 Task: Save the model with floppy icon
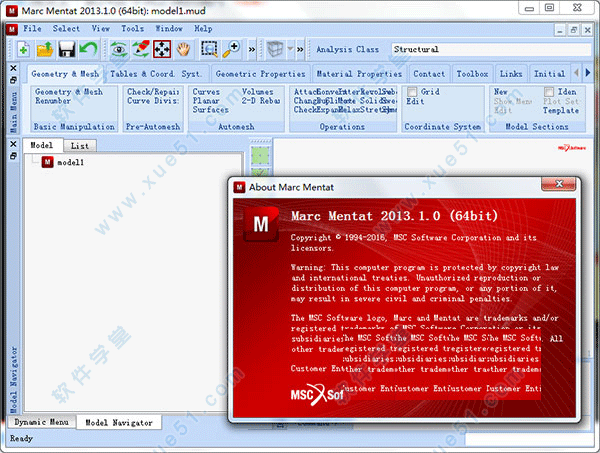[x=67, y=50]
